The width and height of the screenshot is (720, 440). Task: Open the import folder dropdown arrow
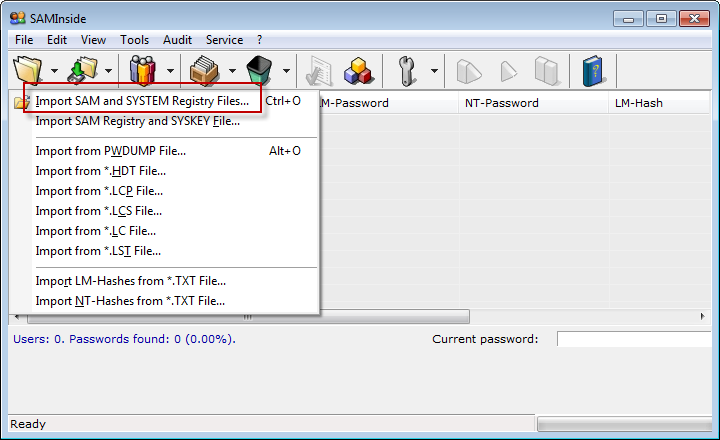pyautogui.click(x=54, y=71)
